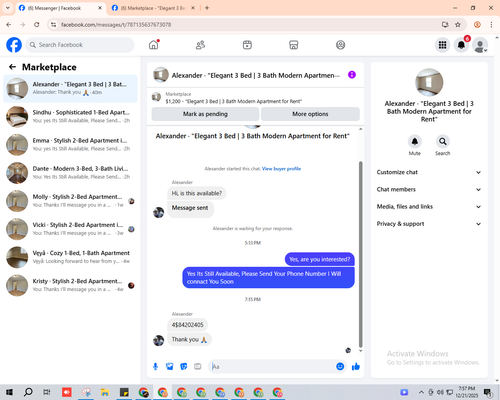Viewport: 500px width, 400px height.
Task: Click the 'Hi, is this available?' message
Action: [x=197, y=193]
